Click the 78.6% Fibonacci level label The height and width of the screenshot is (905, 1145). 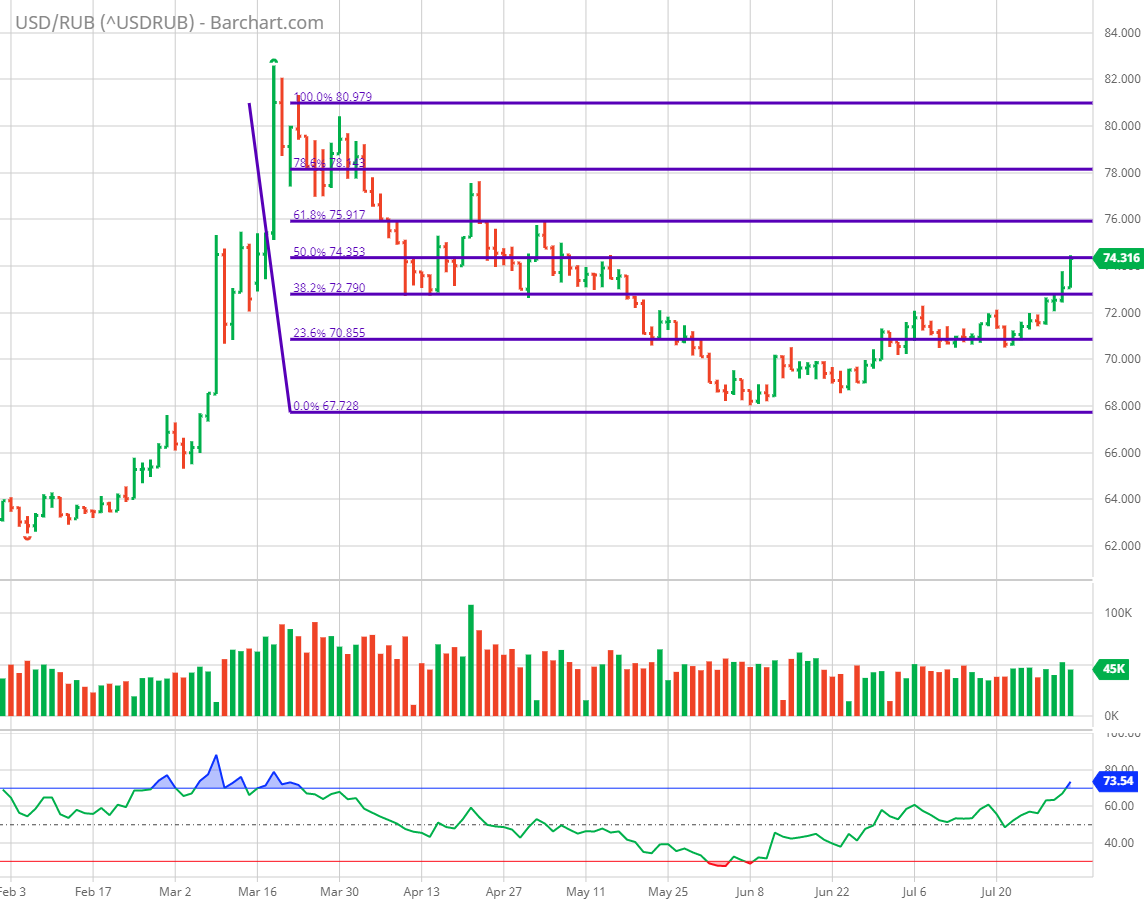click(329, 163)
